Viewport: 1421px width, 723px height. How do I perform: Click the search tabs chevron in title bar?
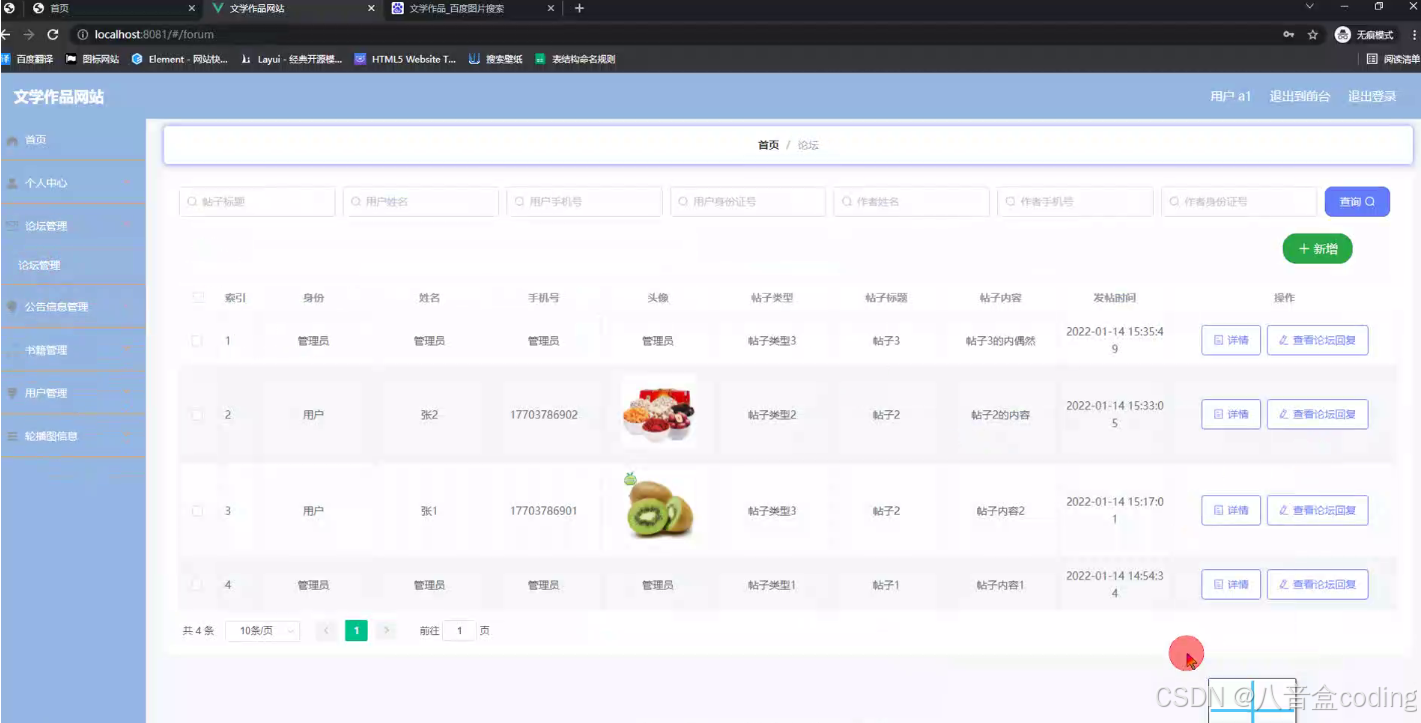(1310, 7)
